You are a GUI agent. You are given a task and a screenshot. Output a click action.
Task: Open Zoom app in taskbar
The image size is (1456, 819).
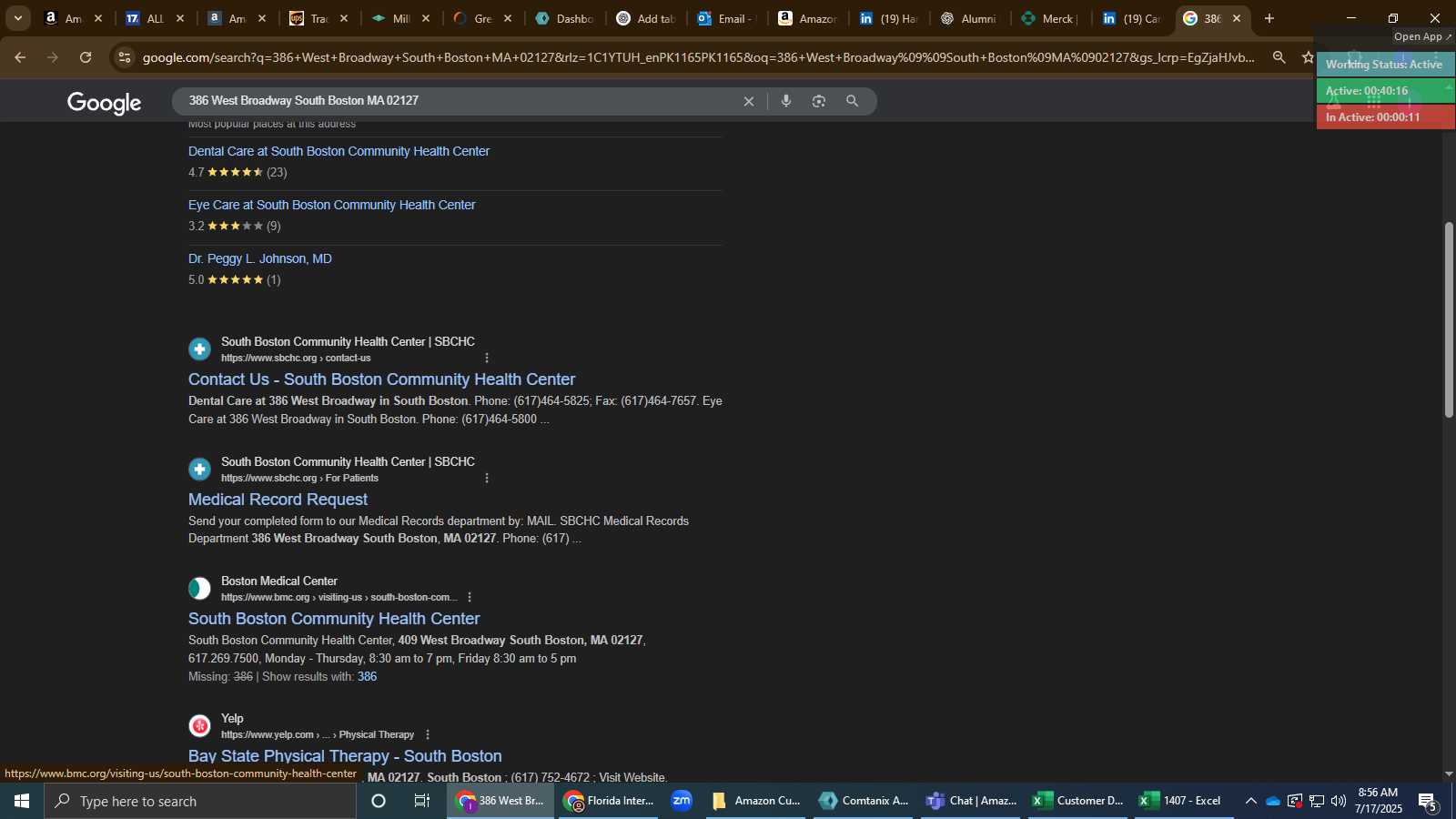[682, 801]
